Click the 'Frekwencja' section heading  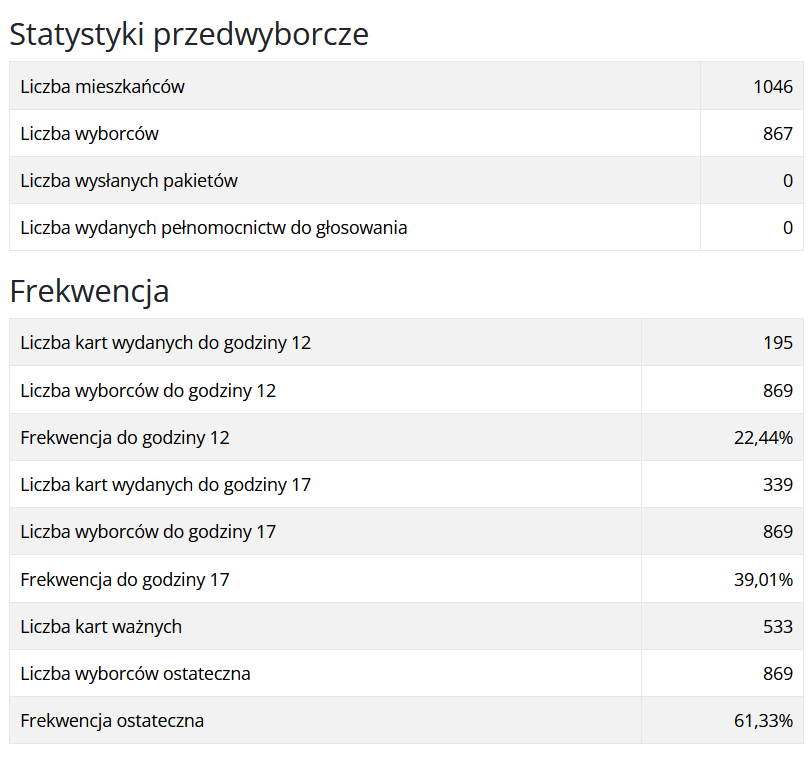click(89, 291)
